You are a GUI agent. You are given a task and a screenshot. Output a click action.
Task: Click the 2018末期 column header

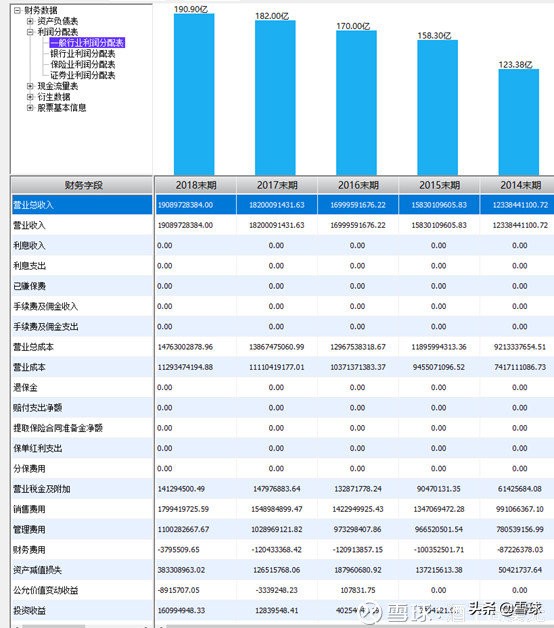(x=196, y=185)
